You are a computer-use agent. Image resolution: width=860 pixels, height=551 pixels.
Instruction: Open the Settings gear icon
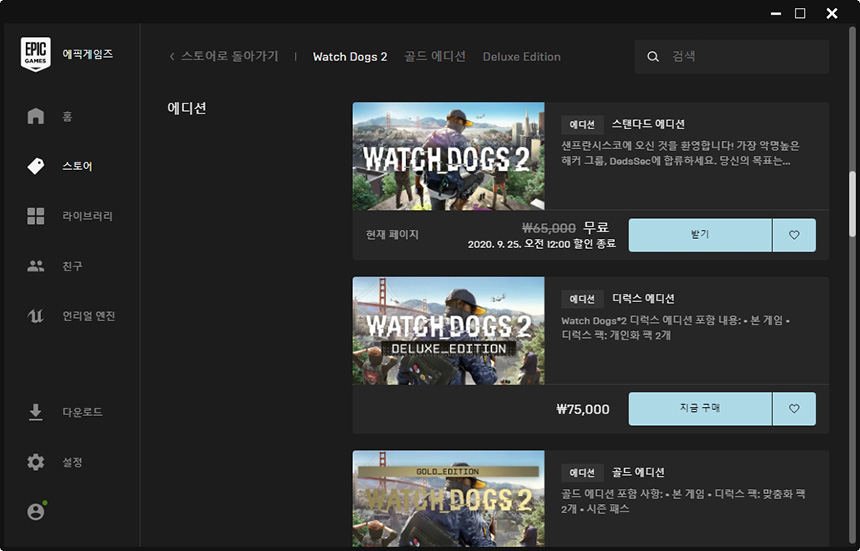[x=36, y=462]
